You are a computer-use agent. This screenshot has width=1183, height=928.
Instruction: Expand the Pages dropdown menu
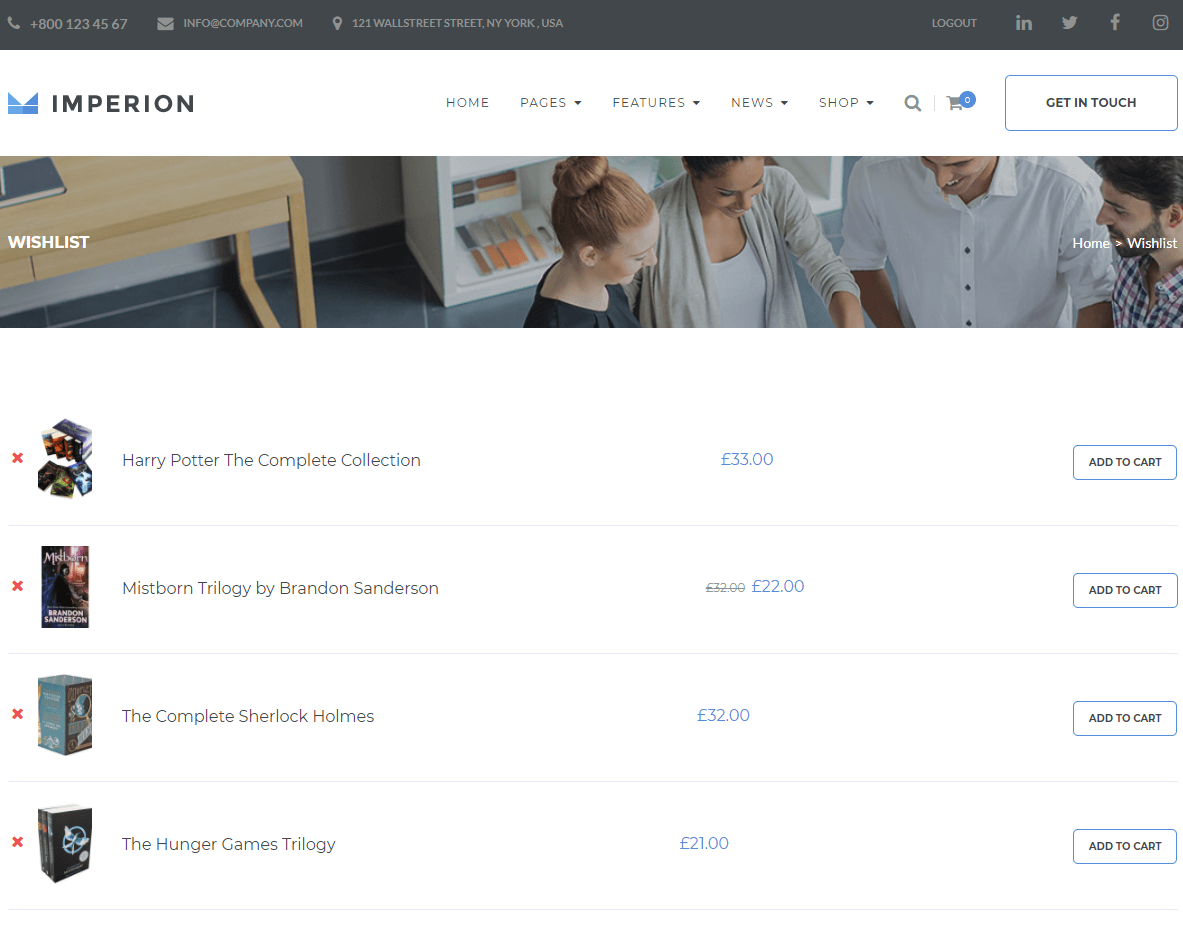(x=550, y=103)
